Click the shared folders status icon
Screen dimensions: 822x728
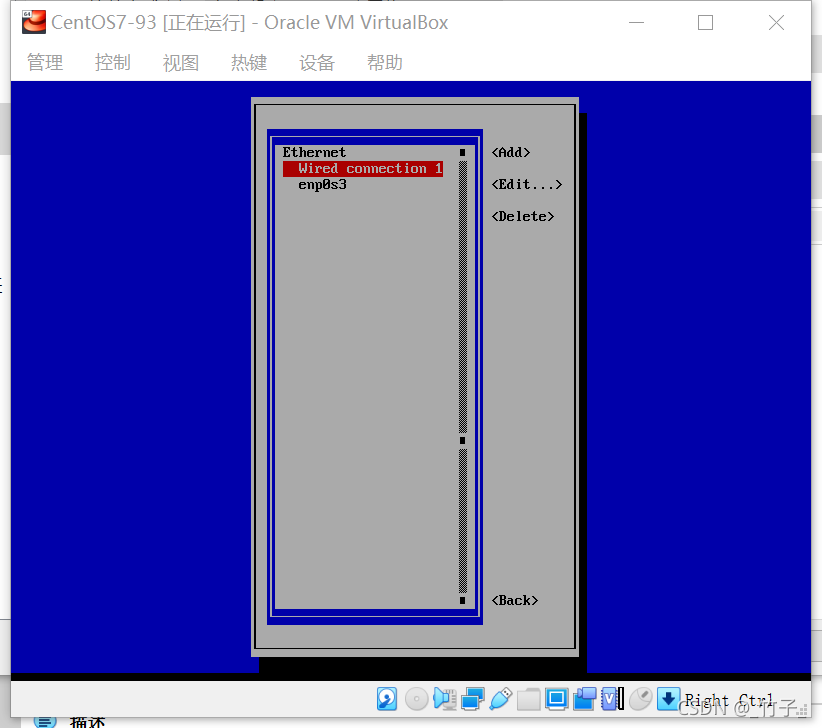coord(530,698)
